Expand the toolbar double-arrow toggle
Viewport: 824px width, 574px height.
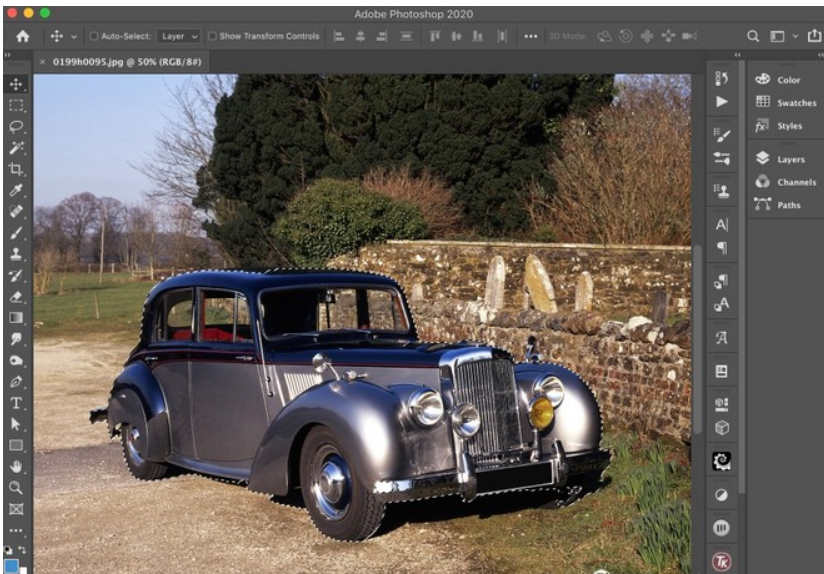(x=7, y=54)
